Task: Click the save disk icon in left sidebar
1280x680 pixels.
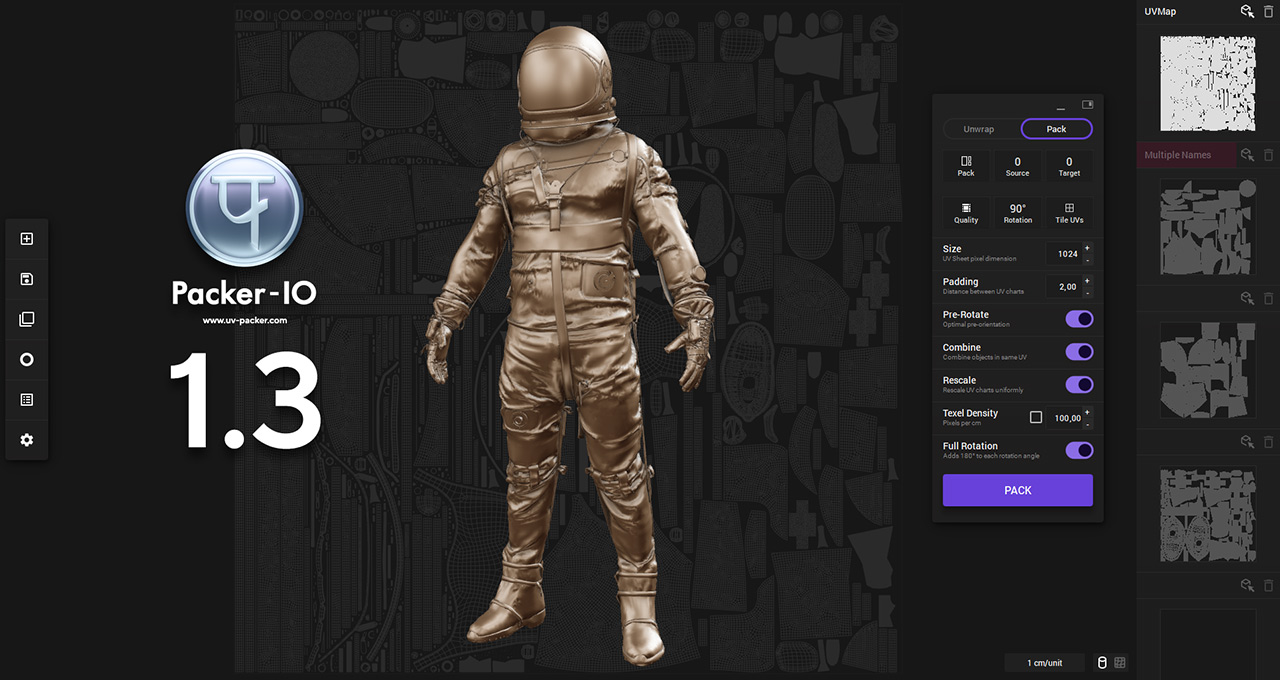Action: coord(27,279)
